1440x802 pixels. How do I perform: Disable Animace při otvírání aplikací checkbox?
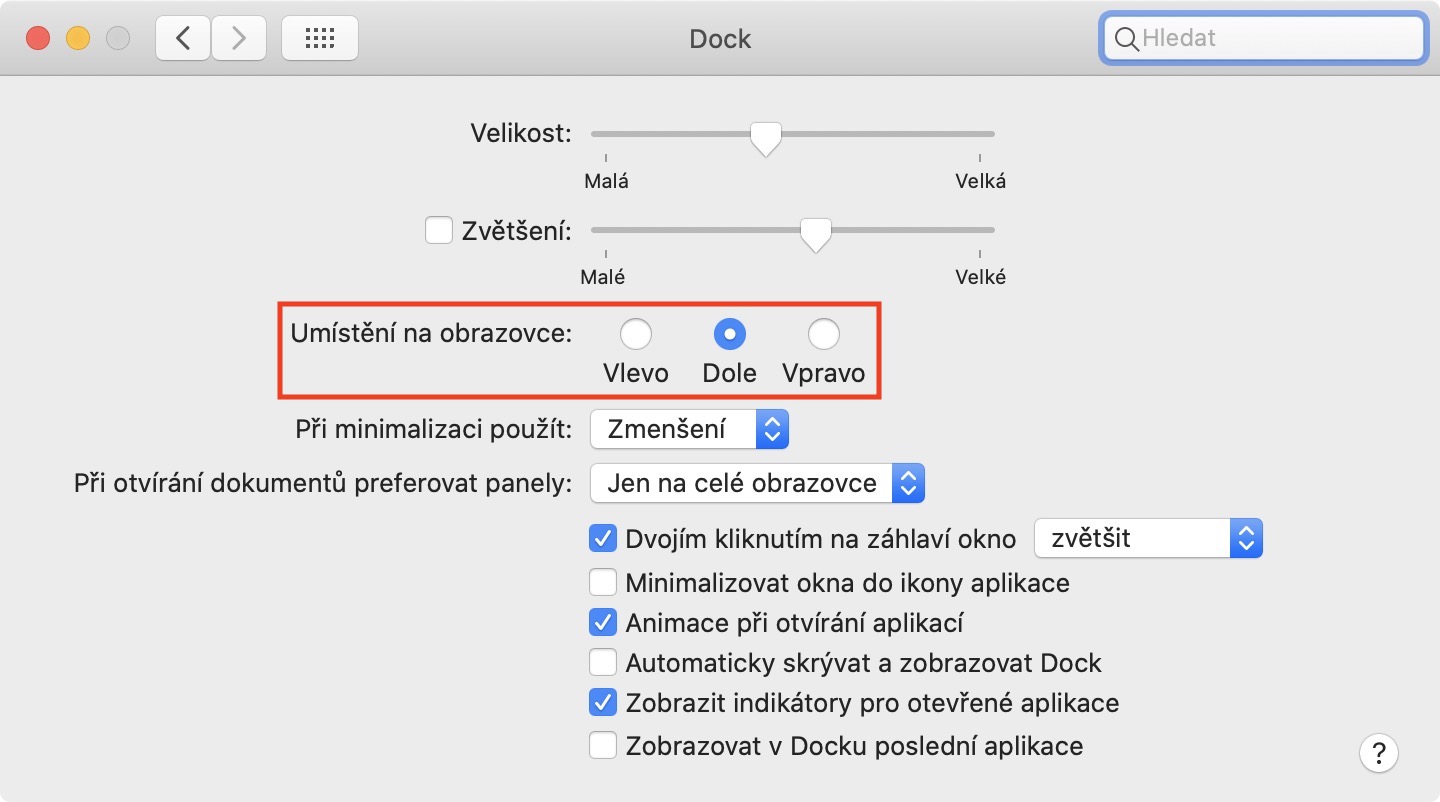(x=602, y=622)
